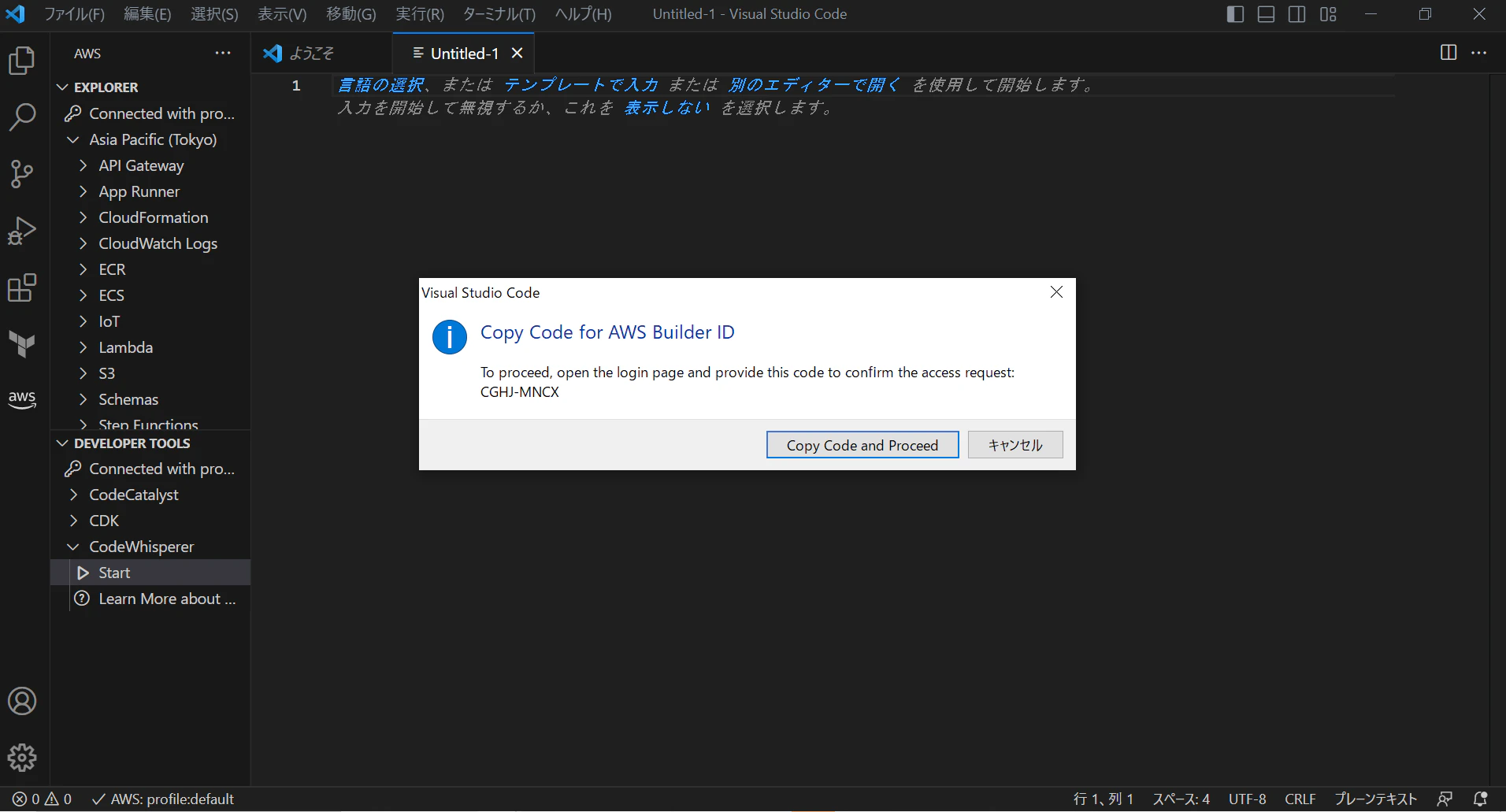
Task: Collapse the EXPLORER section
Action: pos(63,87)
